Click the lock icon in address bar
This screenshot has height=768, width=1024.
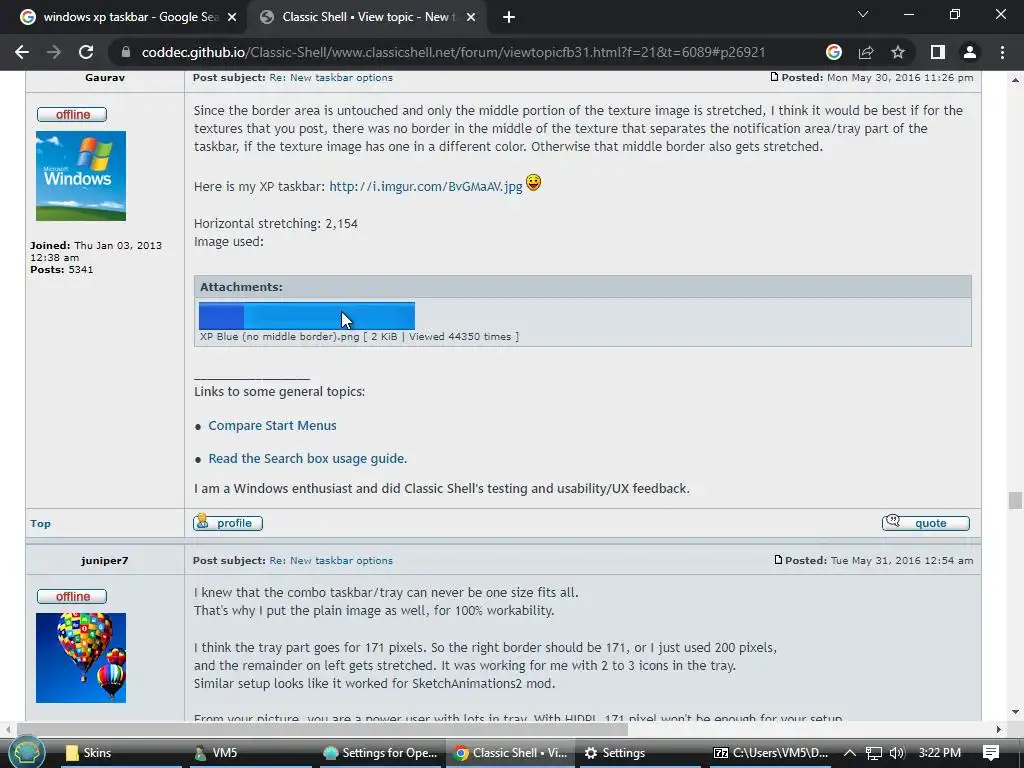point(126,52)
